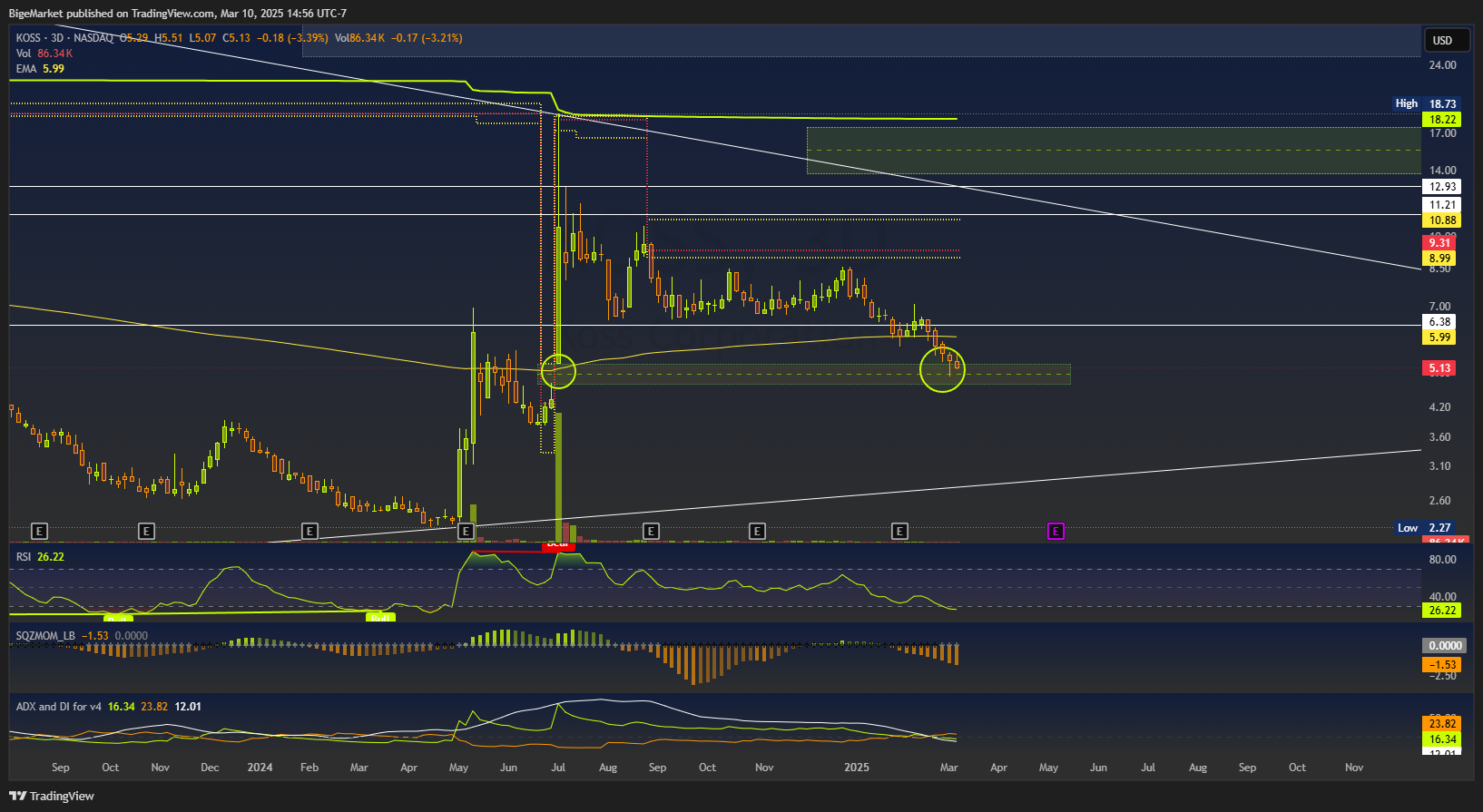Click the 17.00 price scale tick
This screenshot has height=812, width=1483.
(x=1442, y=133)
